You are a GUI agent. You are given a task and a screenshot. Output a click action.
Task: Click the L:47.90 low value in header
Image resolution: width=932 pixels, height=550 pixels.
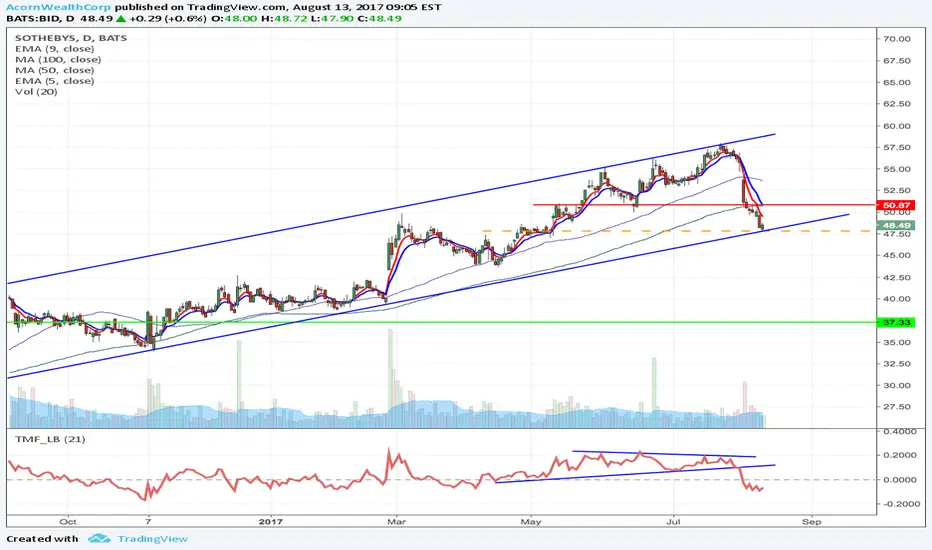coord(332,18)
